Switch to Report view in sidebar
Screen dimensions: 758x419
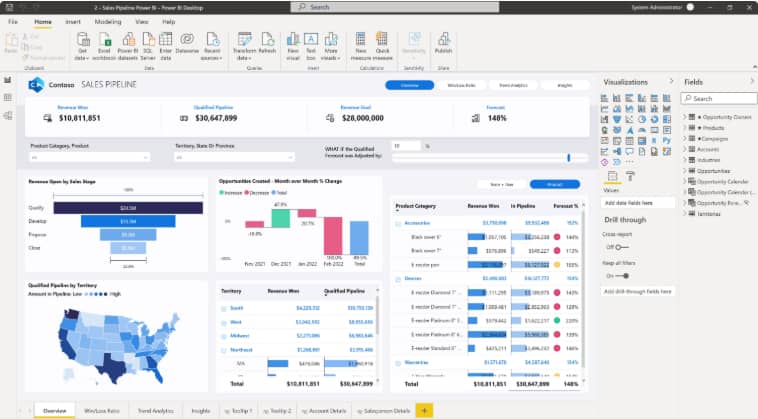(x=8, y=80)
